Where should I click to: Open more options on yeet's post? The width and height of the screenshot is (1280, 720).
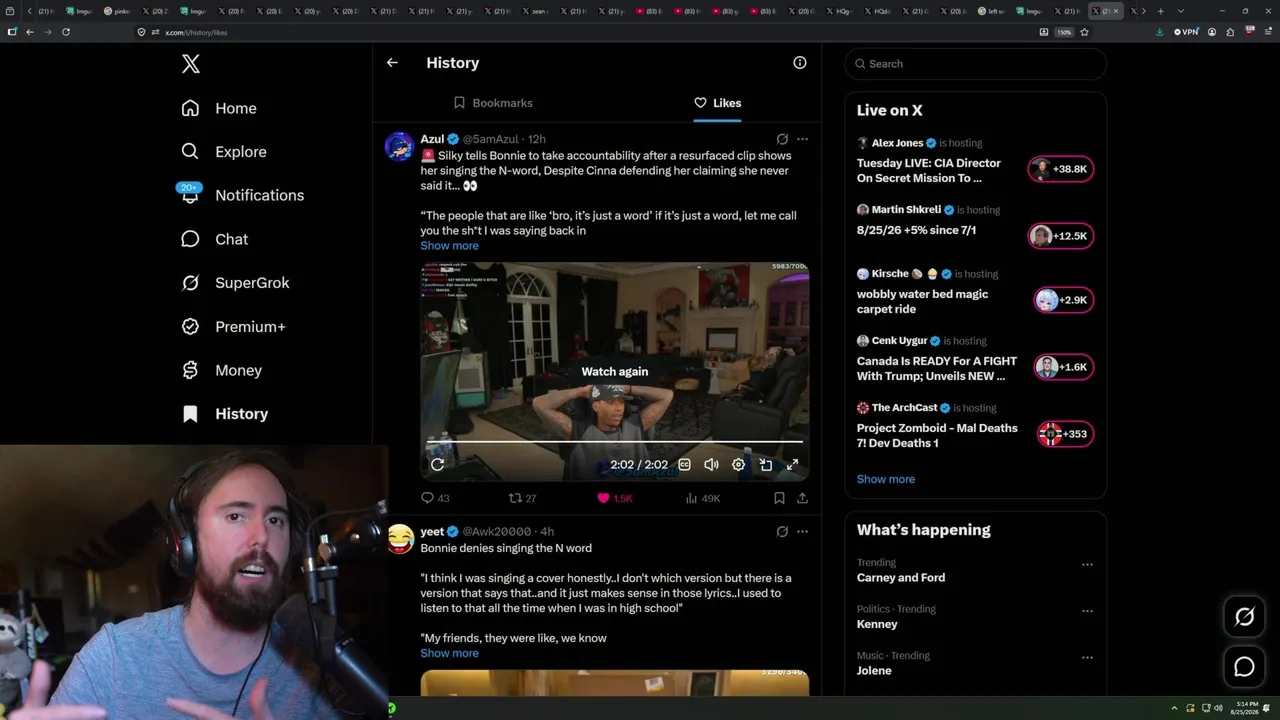(x=802, y=531)
